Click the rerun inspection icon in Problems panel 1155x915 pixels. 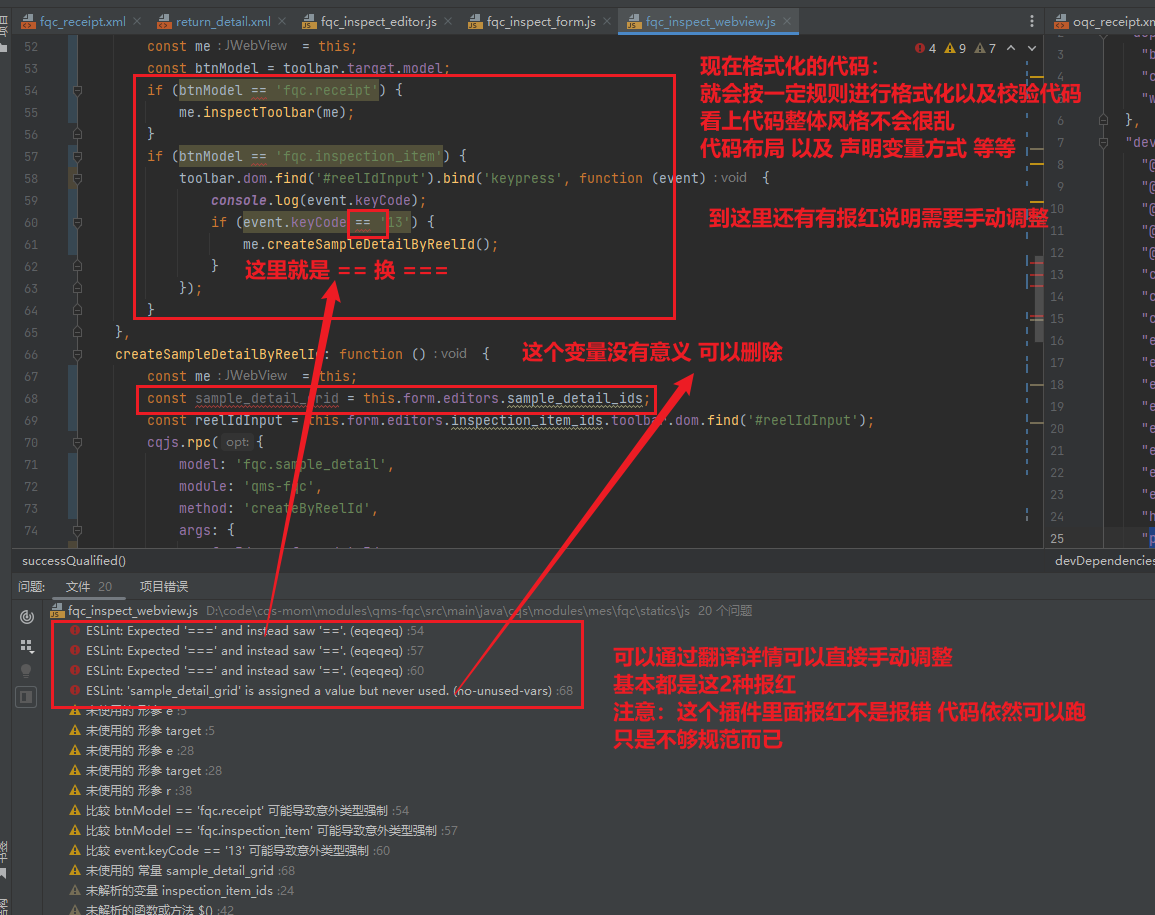tap(27, 617)
